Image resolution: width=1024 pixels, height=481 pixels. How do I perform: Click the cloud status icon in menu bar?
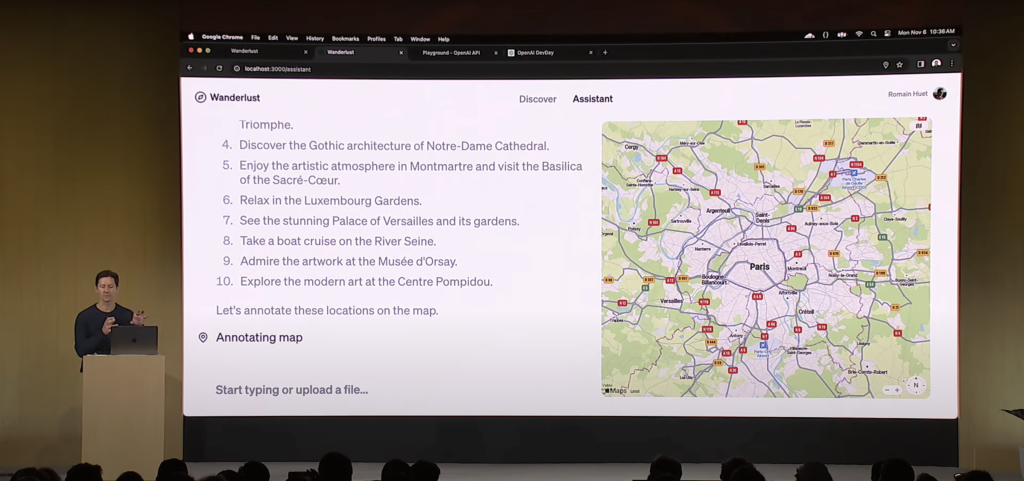810,35
